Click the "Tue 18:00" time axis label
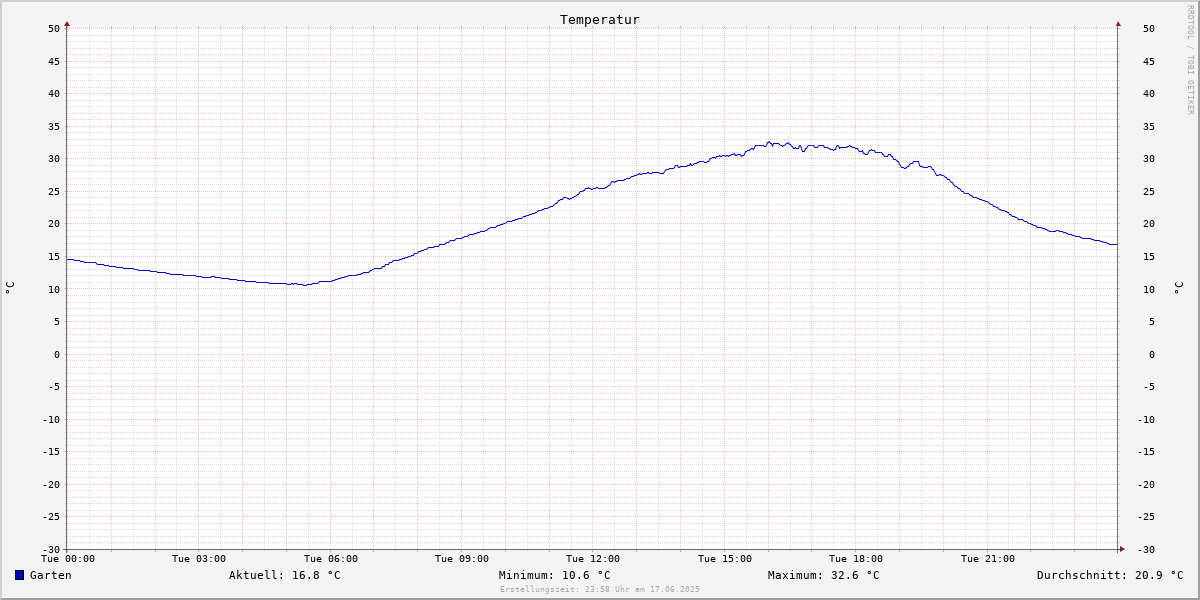Screen dimensions: 1200x600 coord(856,559)
